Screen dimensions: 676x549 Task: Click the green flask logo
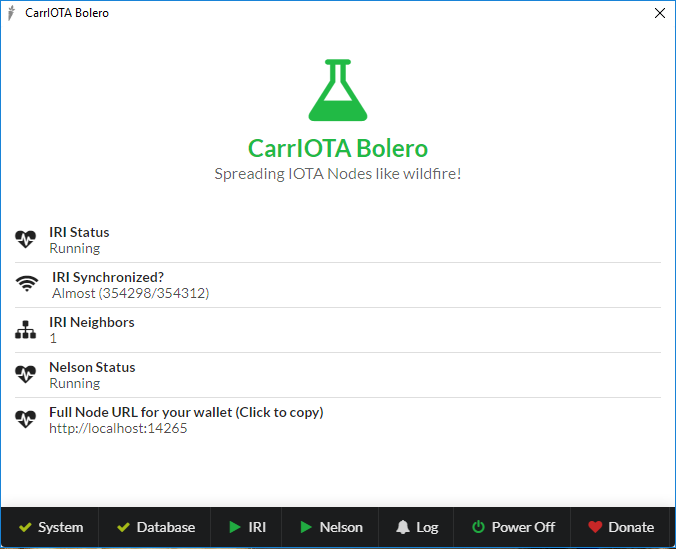coord(338,90)
